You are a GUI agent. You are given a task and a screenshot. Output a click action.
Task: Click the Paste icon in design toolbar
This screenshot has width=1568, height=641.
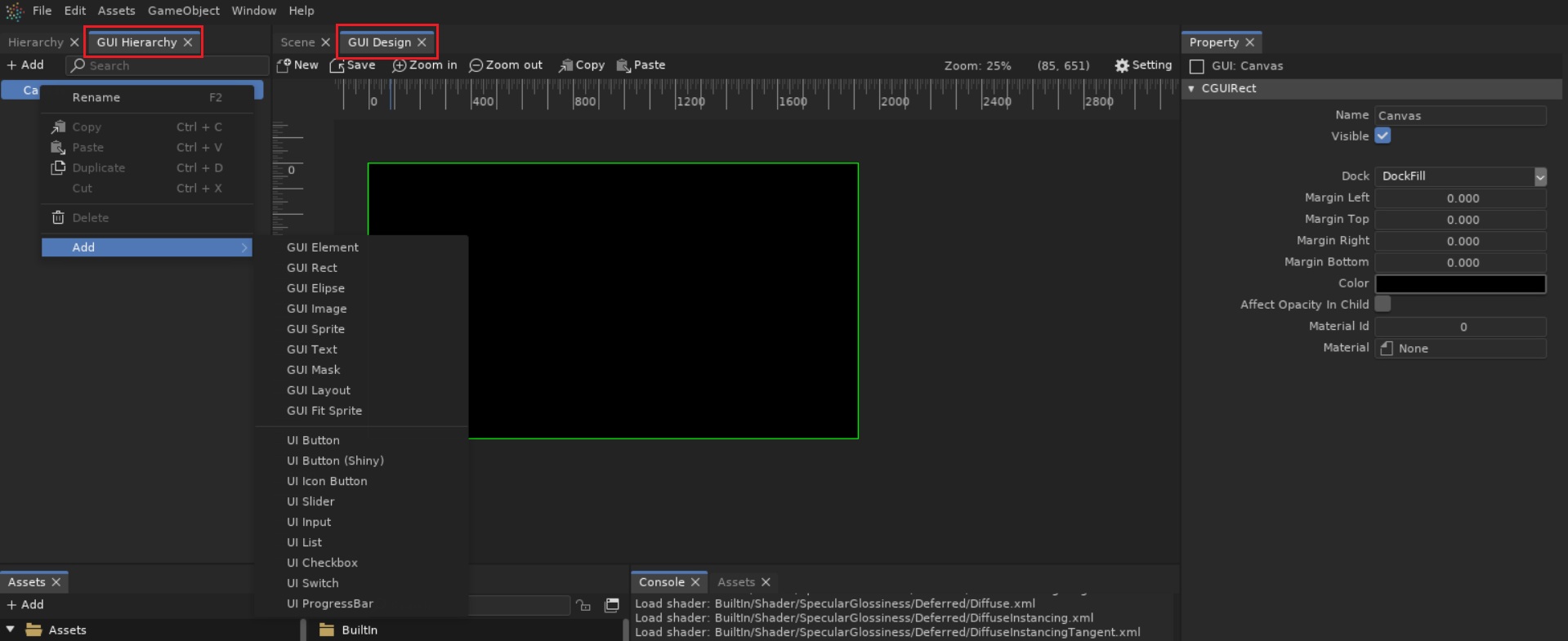point(623,65)
